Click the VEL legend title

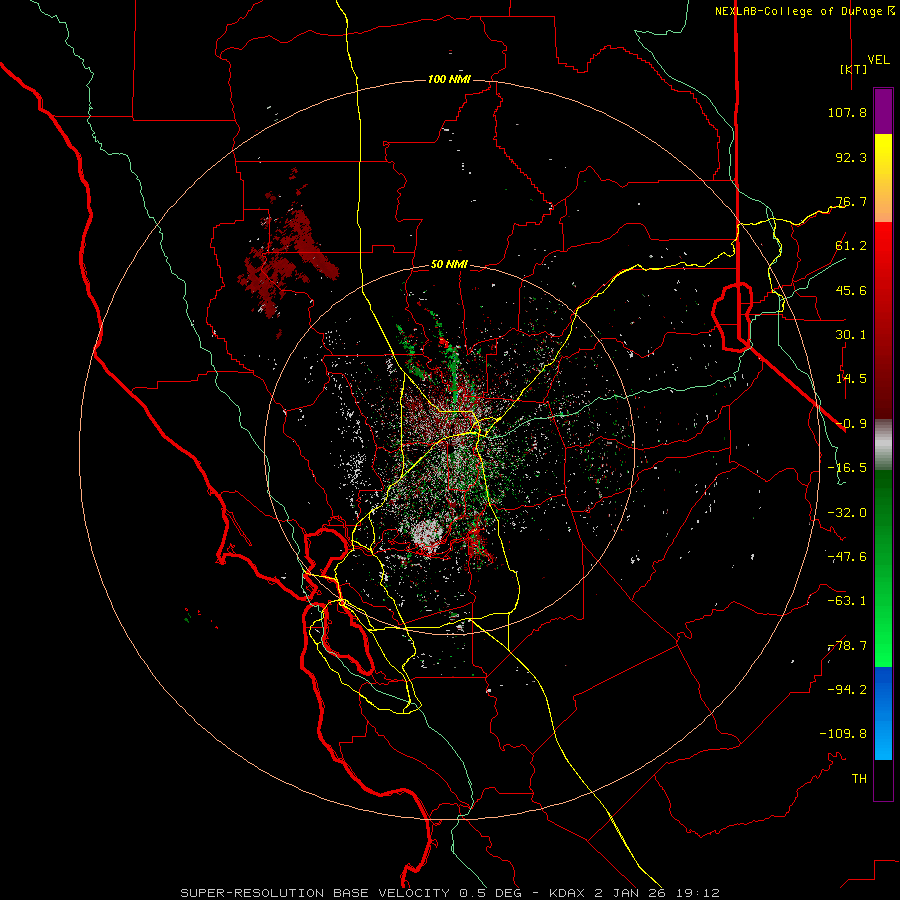point(879,60)
